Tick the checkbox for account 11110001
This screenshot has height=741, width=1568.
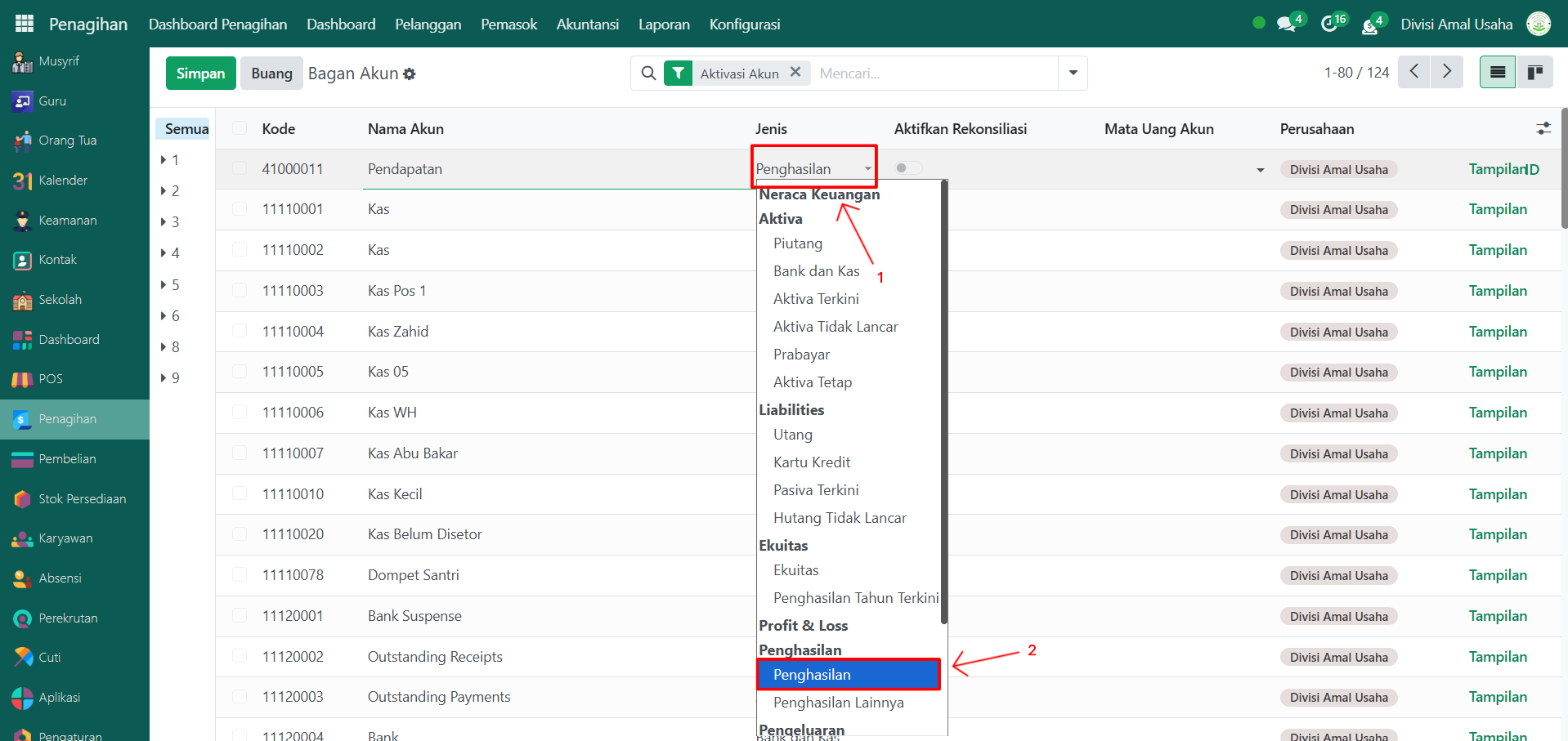point(240,209)
